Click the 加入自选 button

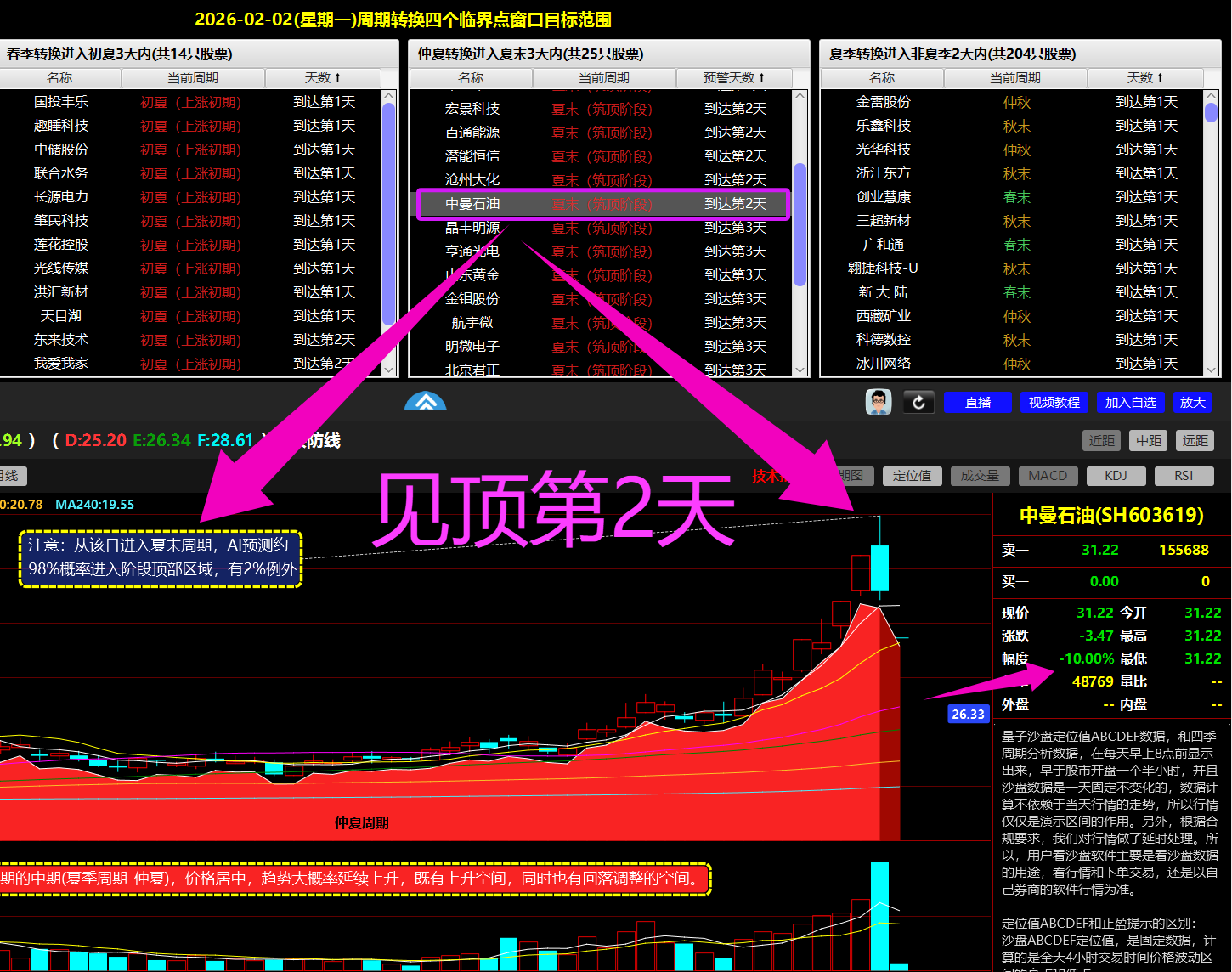point(1130,402)
